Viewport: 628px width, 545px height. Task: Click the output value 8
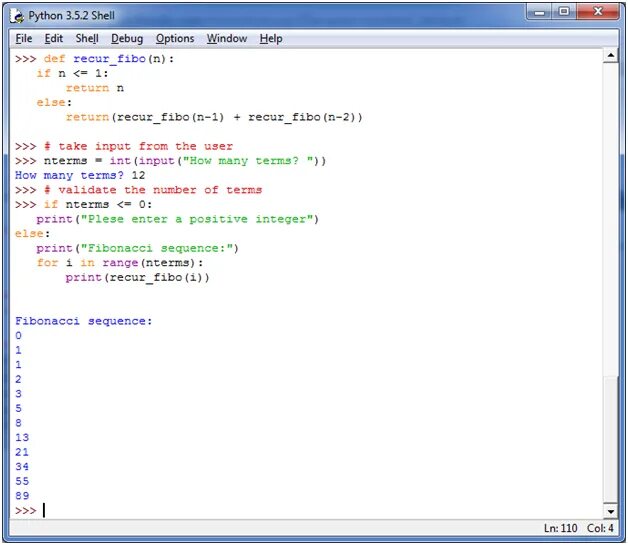pos(18,423)
